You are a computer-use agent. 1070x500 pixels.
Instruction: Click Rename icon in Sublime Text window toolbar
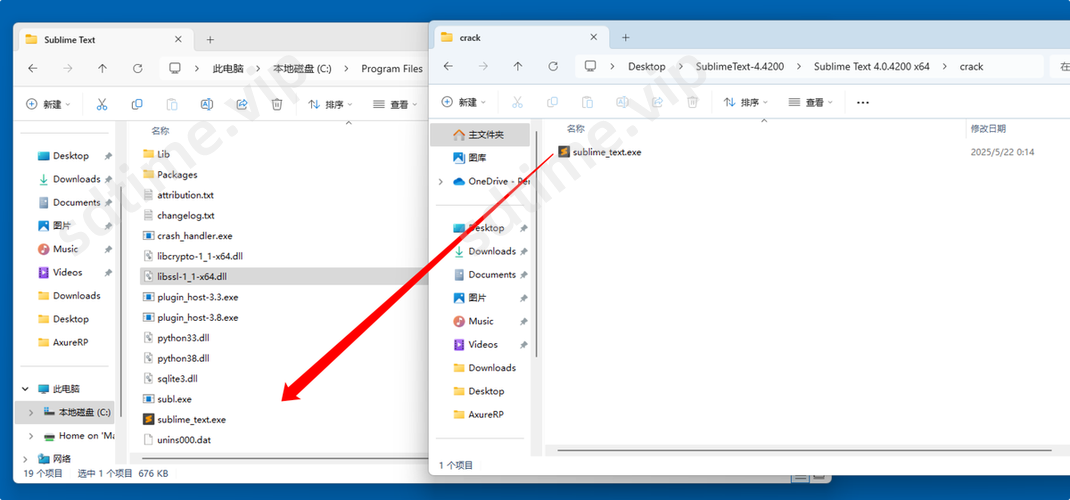207,104
